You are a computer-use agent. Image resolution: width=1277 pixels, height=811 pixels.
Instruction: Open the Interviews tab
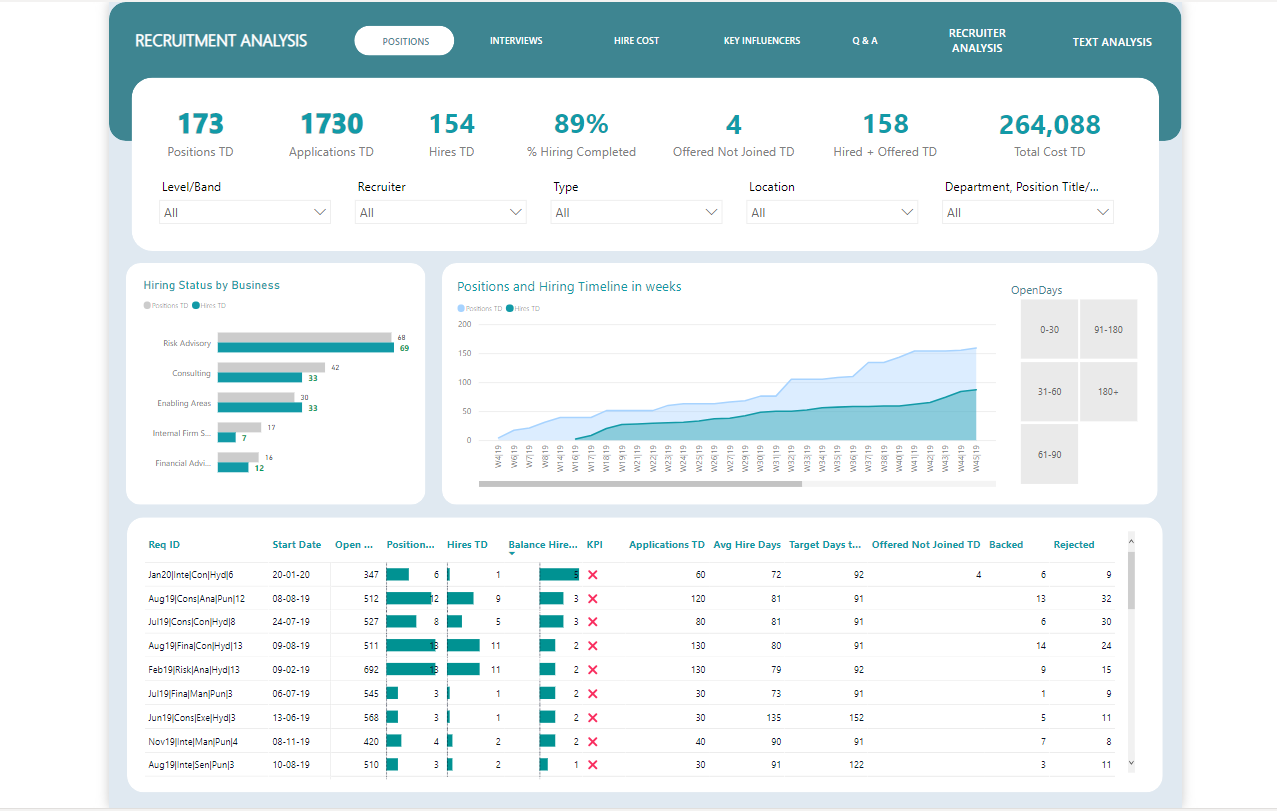click(516, 41)
